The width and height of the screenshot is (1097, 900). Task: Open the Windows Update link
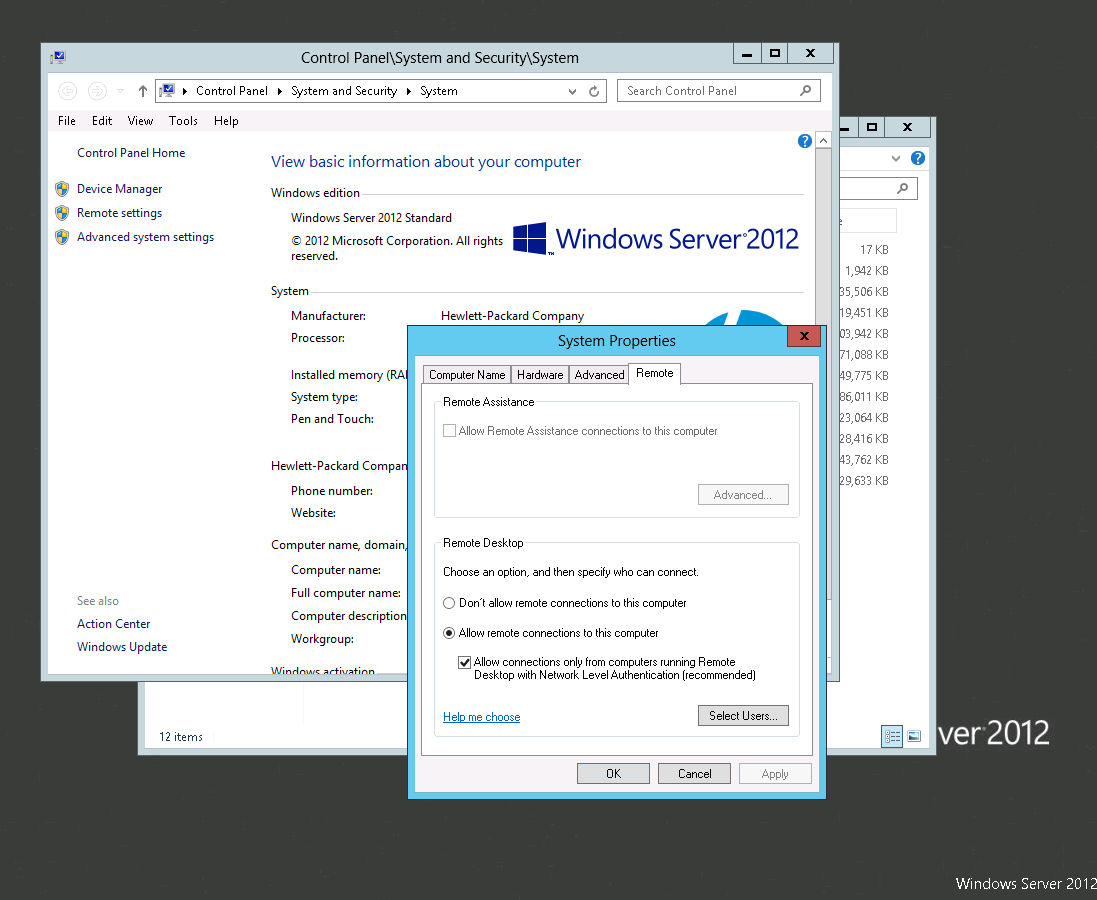(x=122, y=647)
